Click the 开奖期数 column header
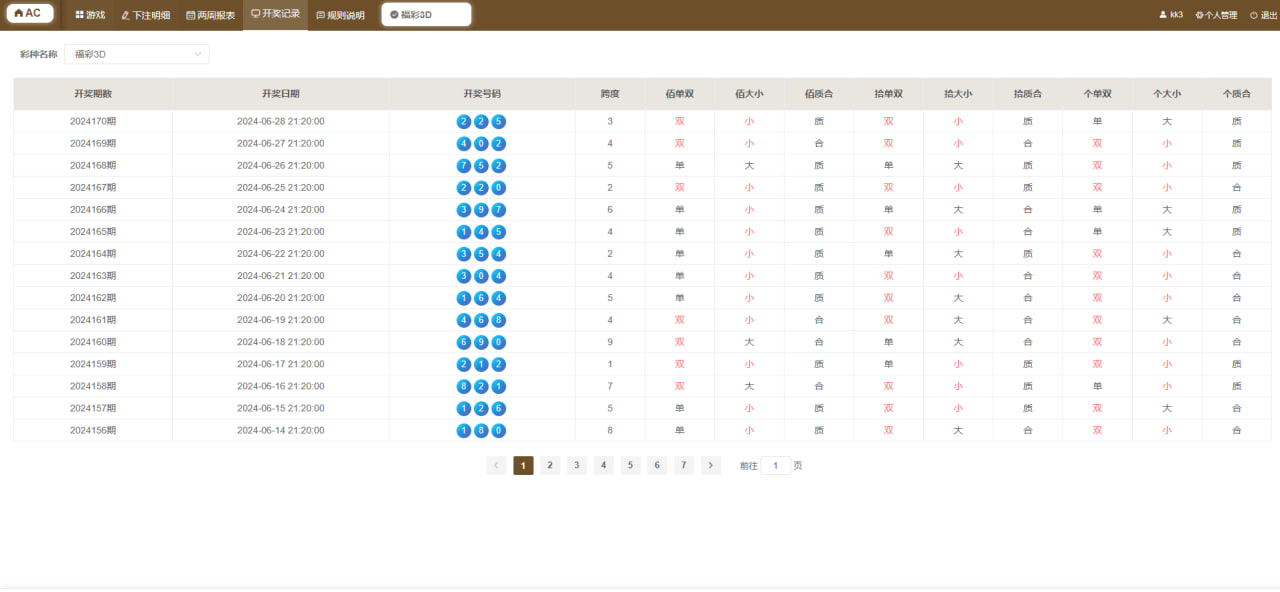This screenshot has width=1280, height=592. [x=93, y=94]
